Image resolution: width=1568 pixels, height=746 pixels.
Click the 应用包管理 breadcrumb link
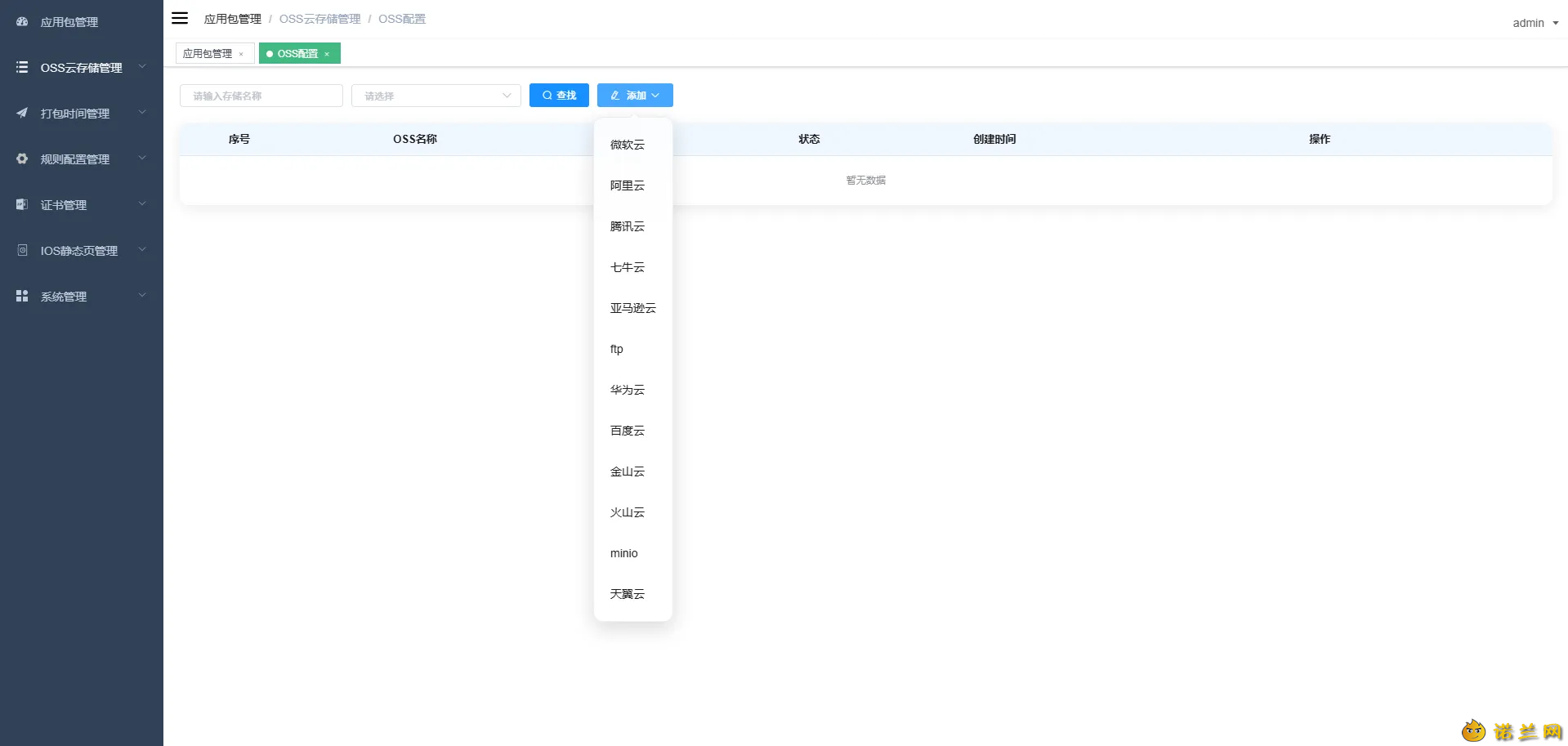(233, 19)
